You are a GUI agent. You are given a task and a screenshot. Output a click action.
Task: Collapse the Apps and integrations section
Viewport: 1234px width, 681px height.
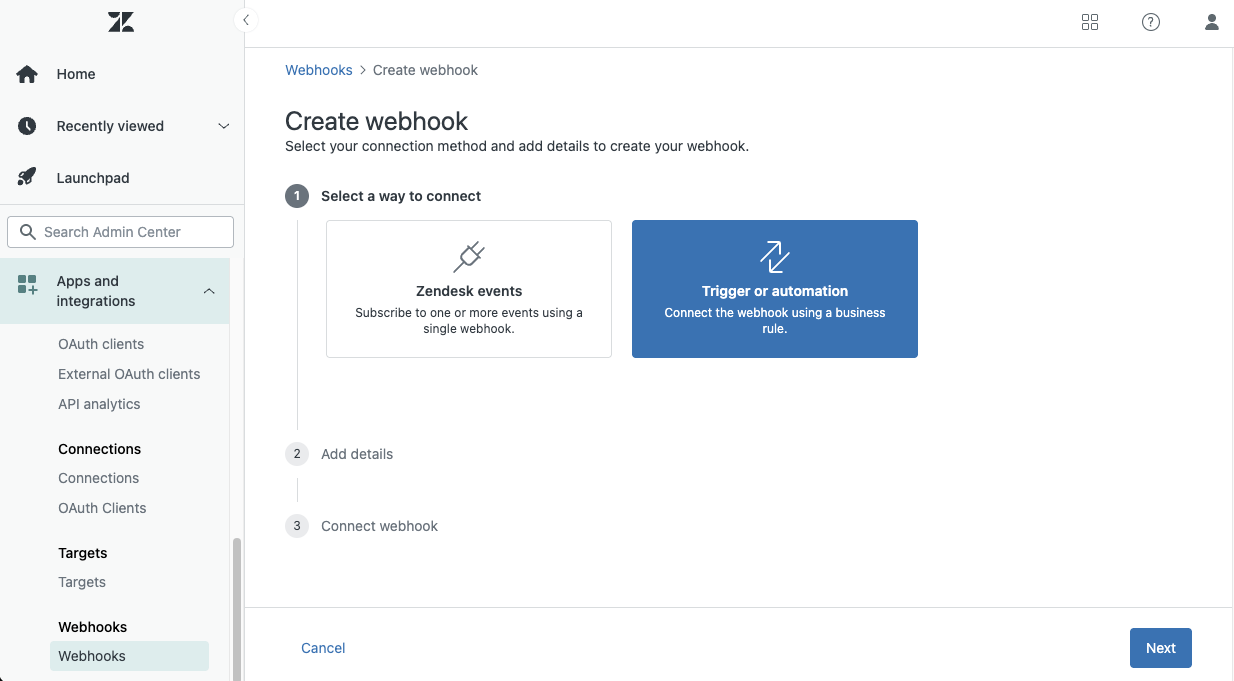tap(209, 291)
